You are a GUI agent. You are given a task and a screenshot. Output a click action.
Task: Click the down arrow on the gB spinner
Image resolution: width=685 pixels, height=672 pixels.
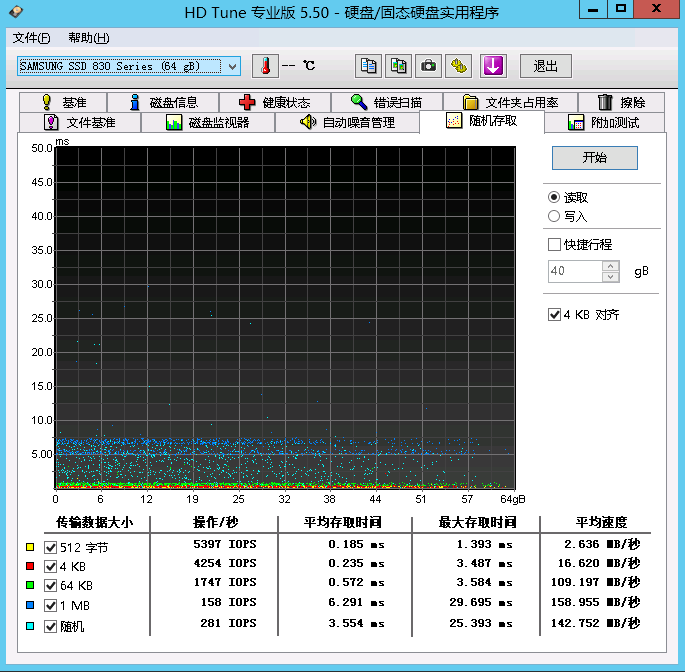[609, 276]
